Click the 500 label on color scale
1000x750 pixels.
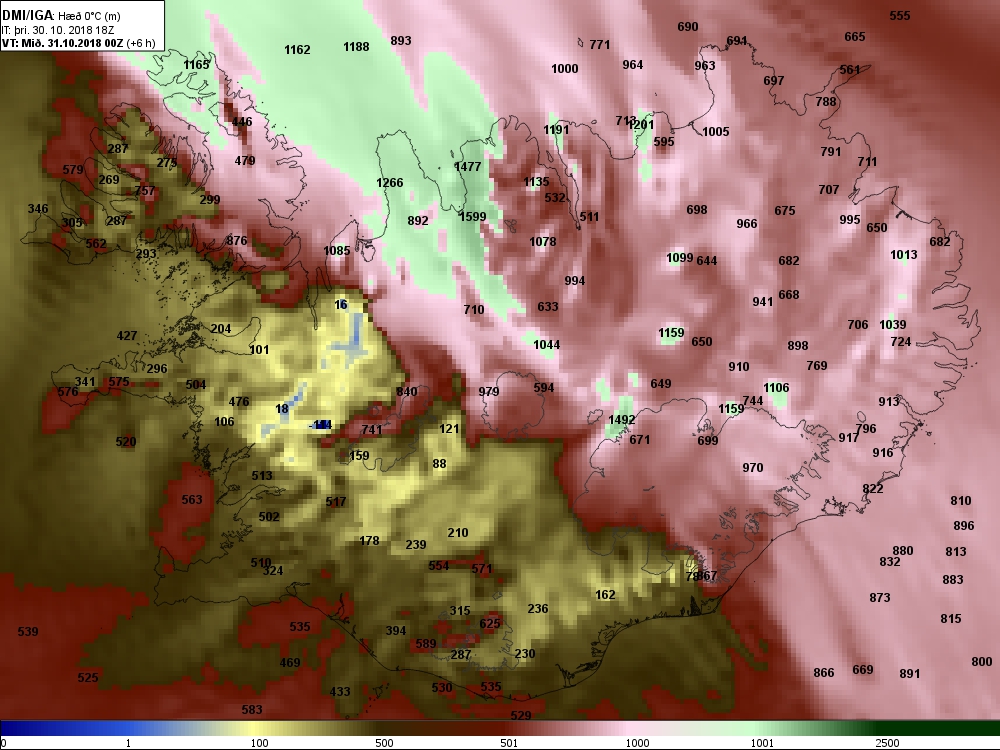384,743
